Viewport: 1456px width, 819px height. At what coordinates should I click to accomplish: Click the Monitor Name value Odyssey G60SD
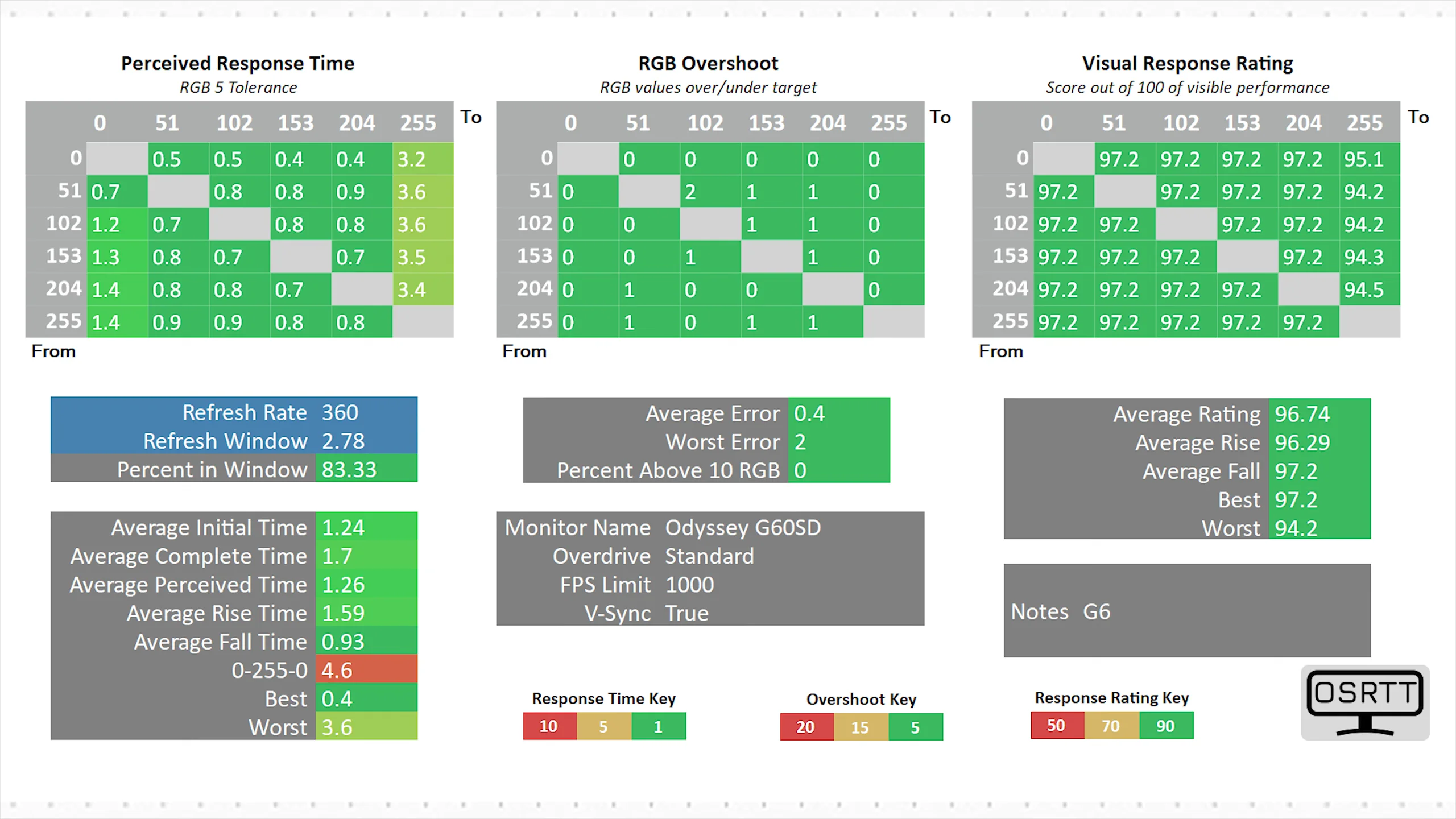pyautogui.click(x=743, y=528)
